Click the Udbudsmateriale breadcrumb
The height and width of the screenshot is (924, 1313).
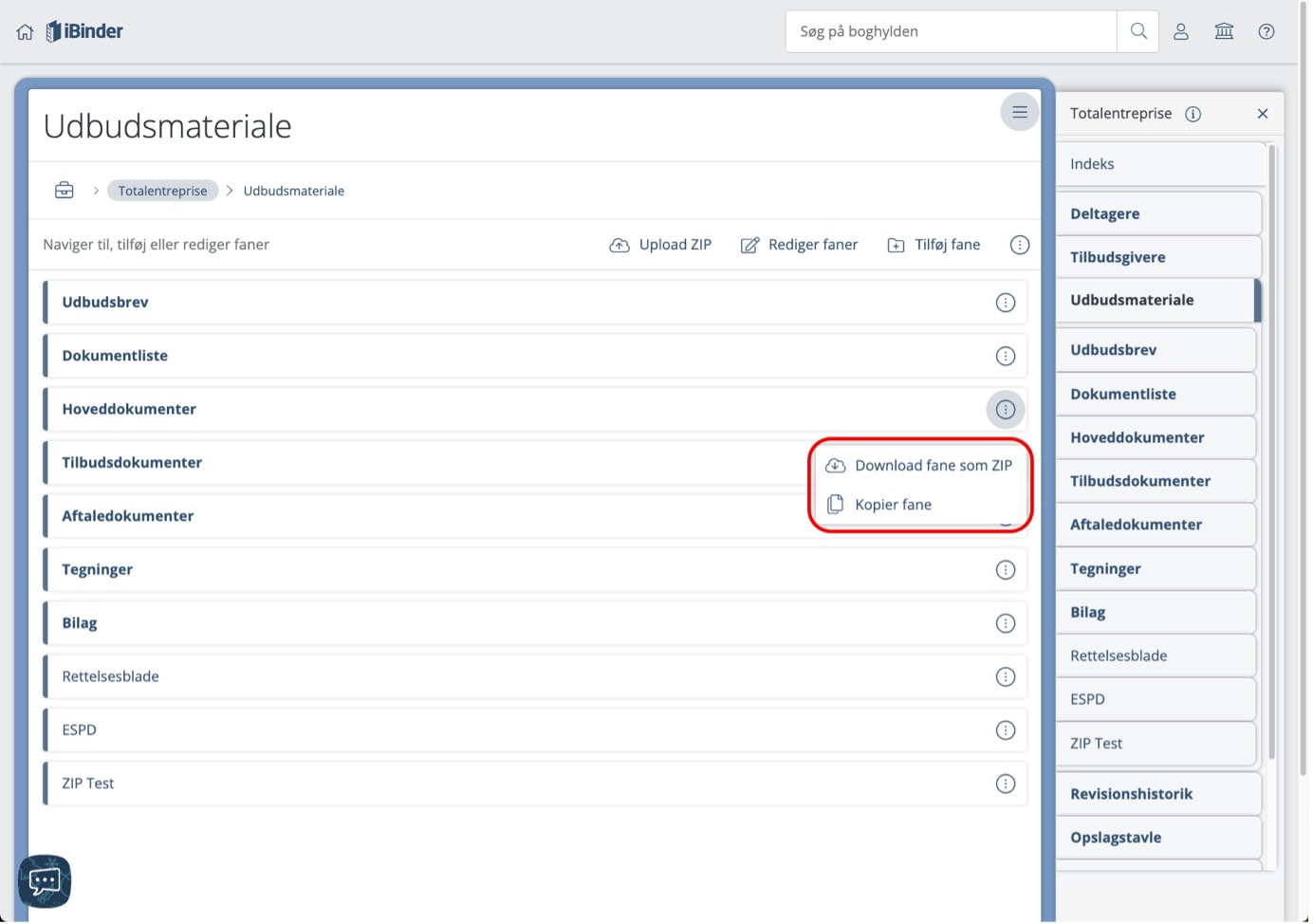pos(293,191)
